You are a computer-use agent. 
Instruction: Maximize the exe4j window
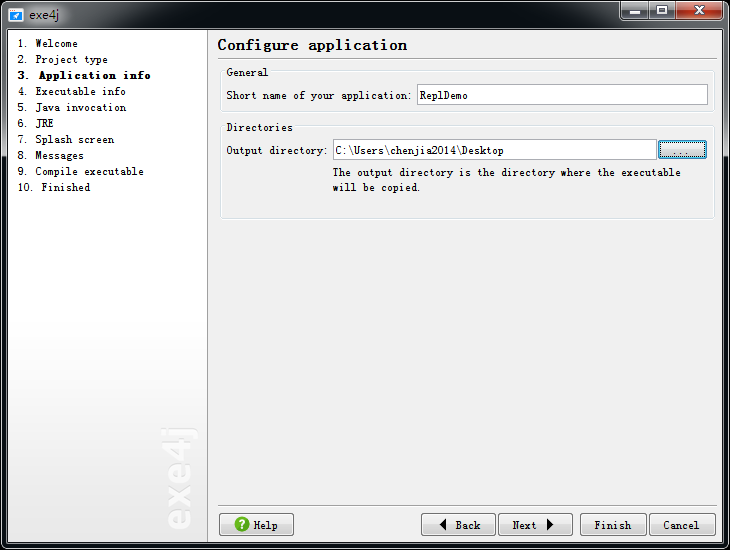(662, 10)
